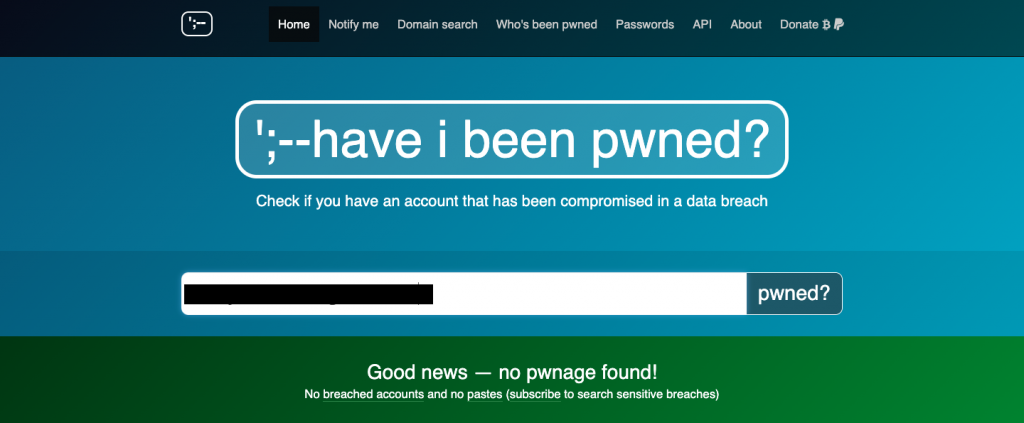Submit search with the pwned? button
1024x423 pixels.
794,294
